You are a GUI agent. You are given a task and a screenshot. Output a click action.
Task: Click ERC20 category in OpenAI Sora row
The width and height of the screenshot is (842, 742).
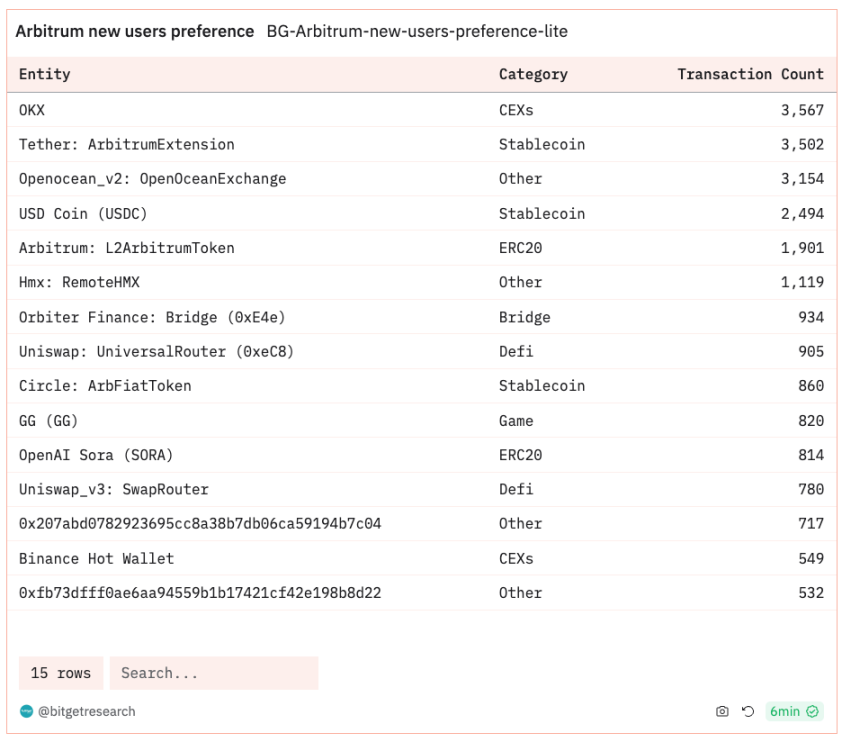520,455
